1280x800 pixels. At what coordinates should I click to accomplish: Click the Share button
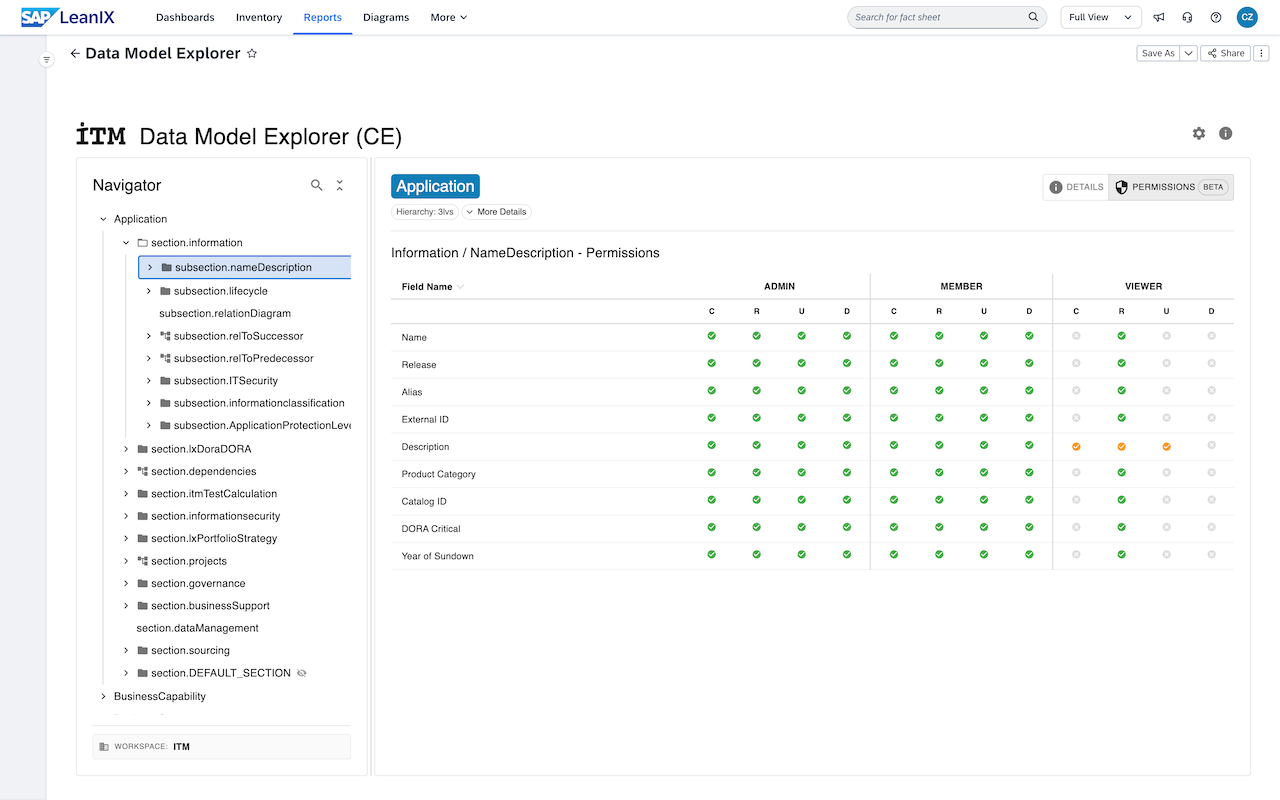coord(1226,53)
